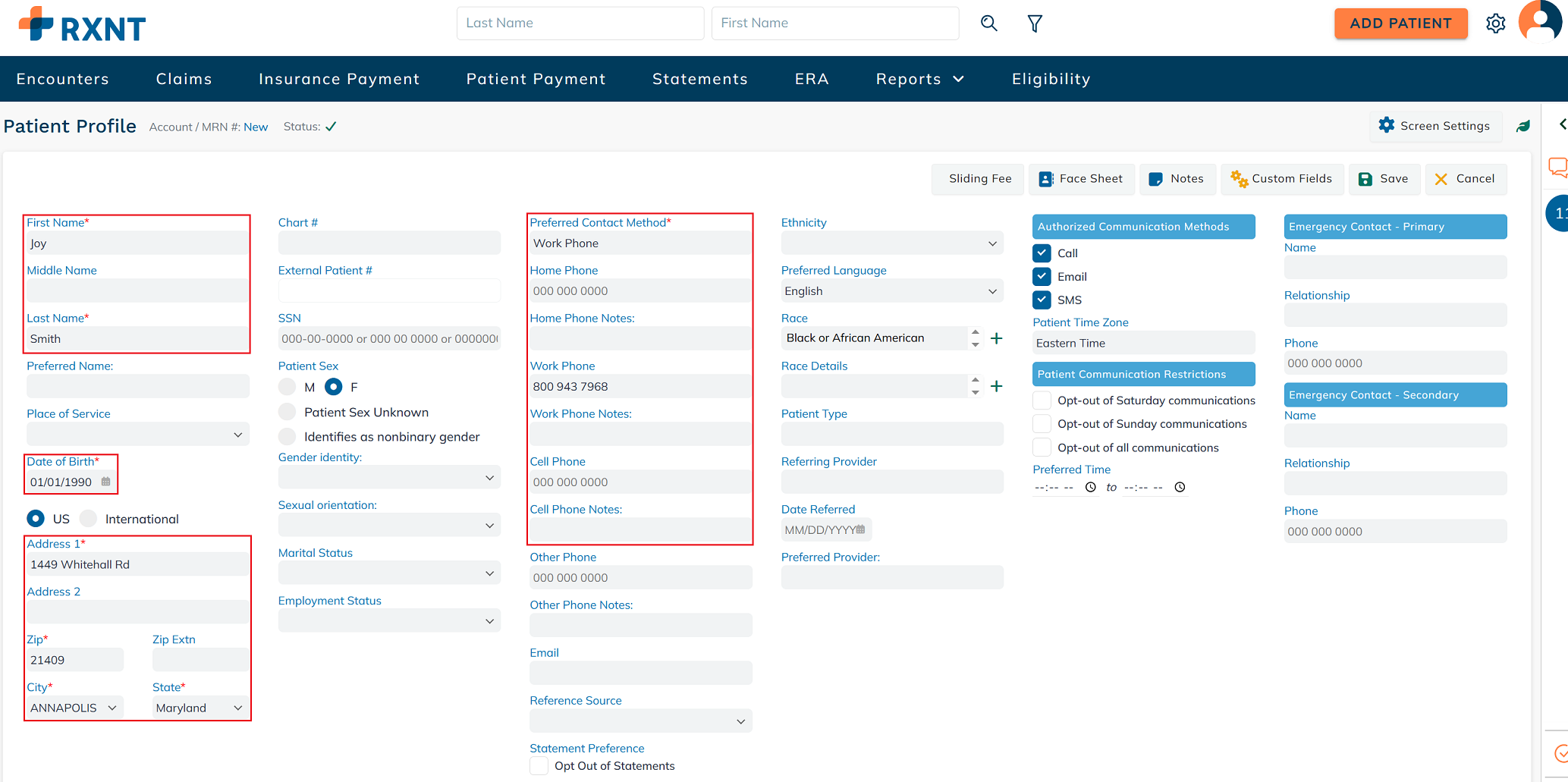Open the Encounters menu
Viewport: 1568px width, 782px height.
[x=63, y=79]
